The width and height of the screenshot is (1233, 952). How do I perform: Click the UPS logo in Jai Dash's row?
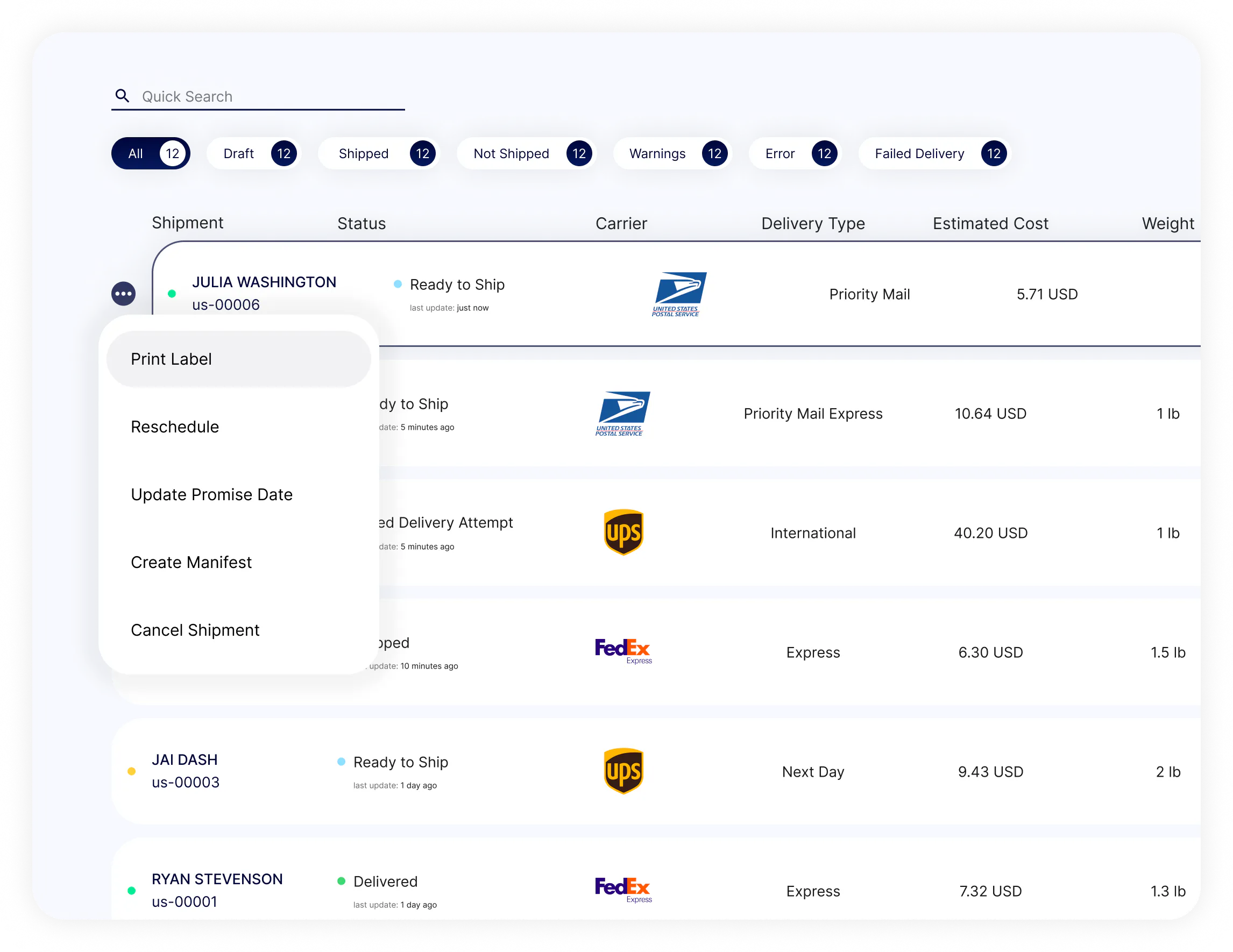tap(623, 771)
